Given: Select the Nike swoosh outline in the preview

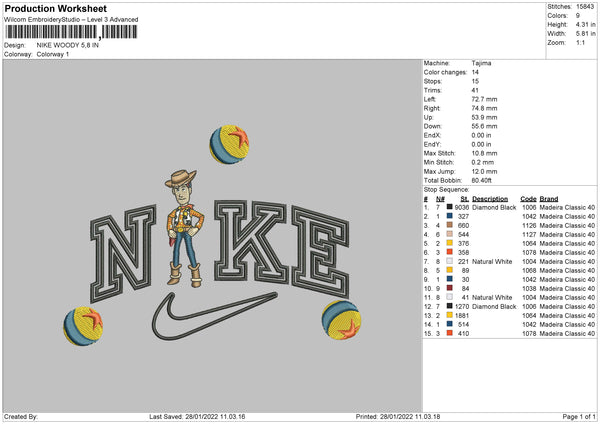Looking at the screenshot, I should (x=215, y=316).
